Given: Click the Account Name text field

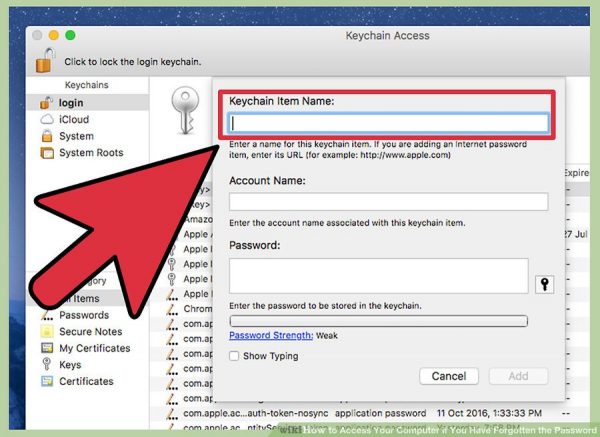Looking at the screenshot, I should [389, 202].
